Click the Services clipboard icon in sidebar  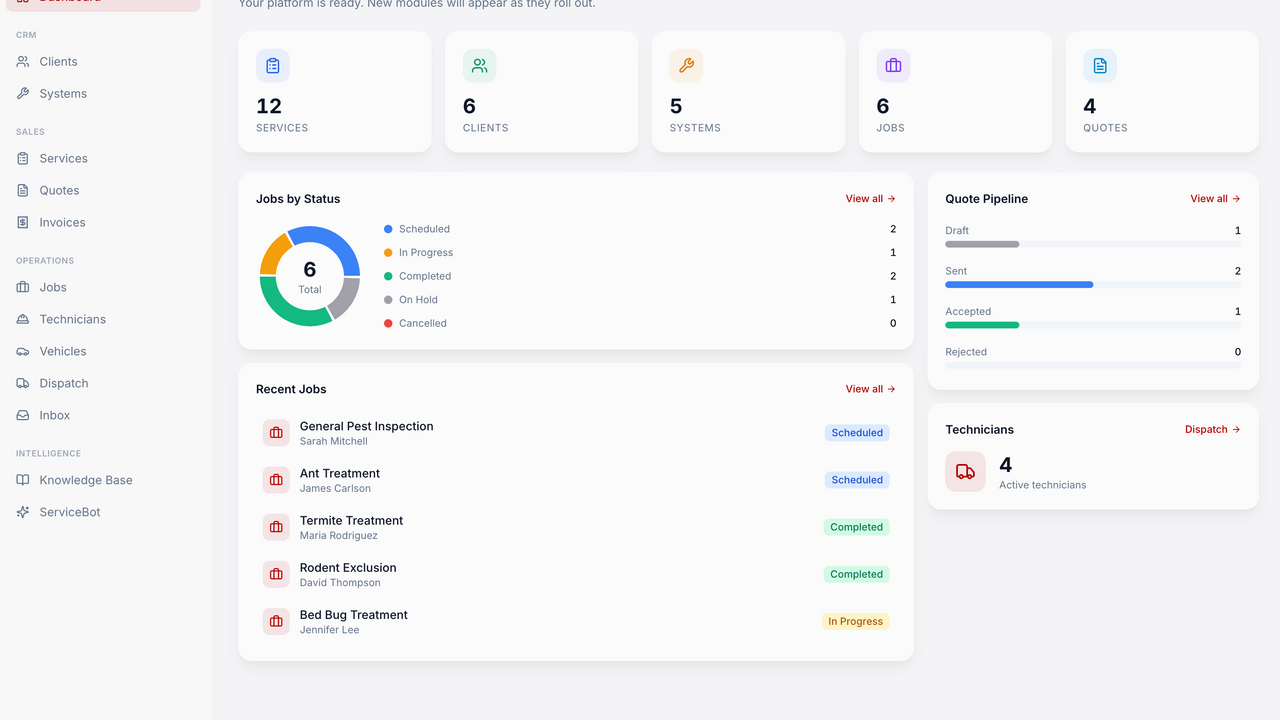23,159
